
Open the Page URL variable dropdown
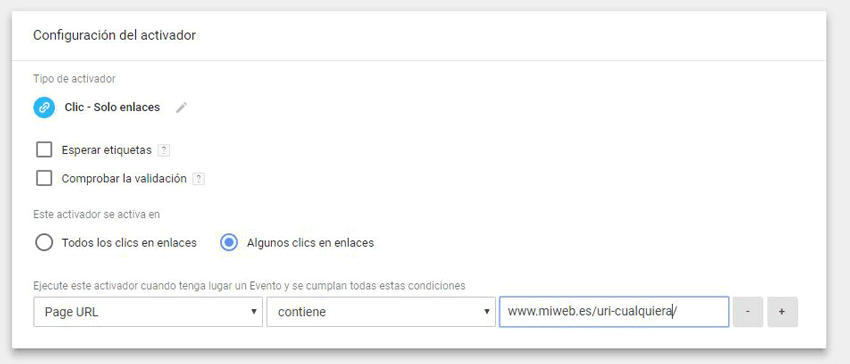point(148,312)
